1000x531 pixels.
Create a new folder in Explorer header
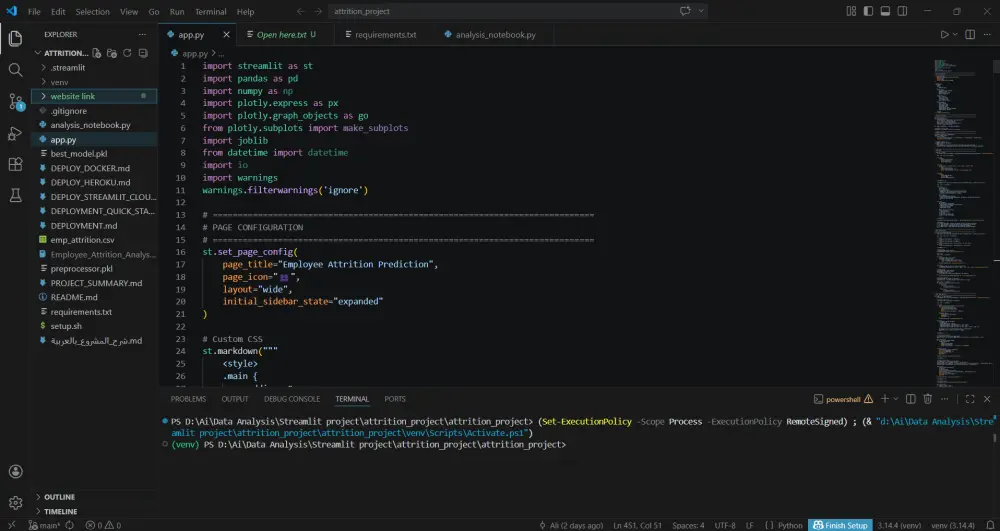click(x=112, y=53)
